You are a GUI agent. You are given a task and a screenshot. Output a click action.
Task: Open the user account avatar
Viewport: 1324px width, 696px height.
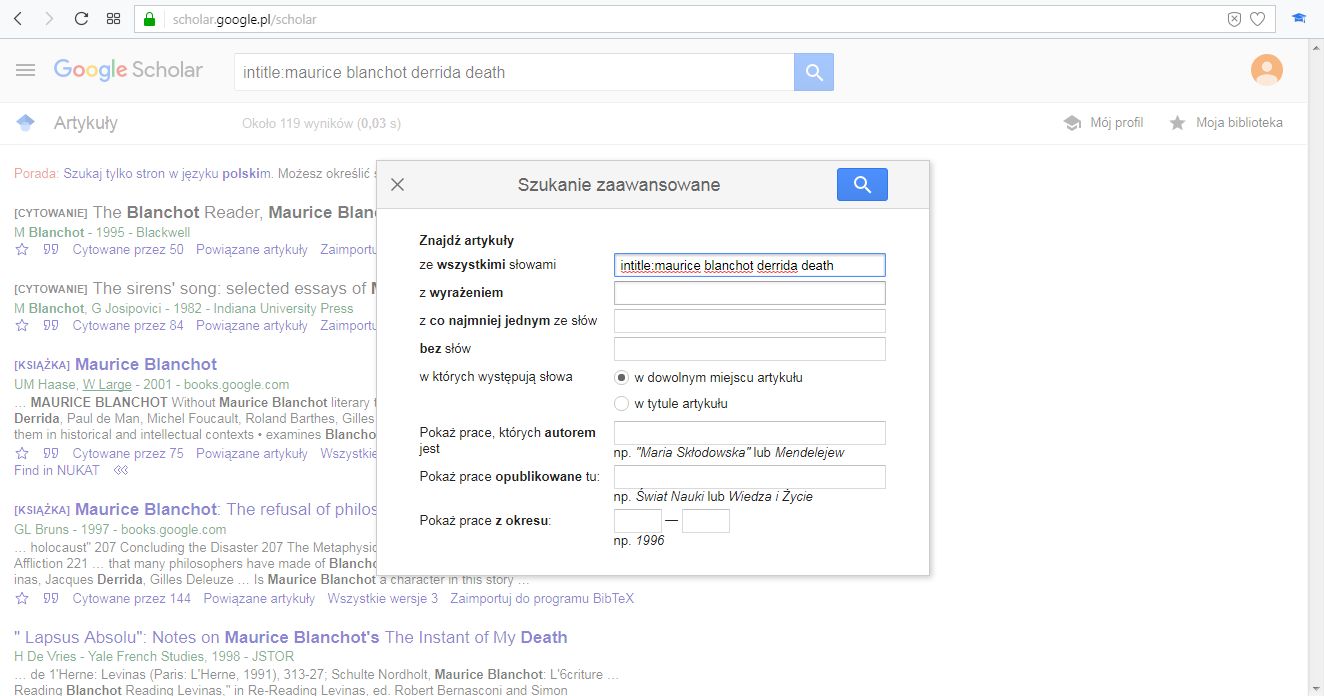[x=1267, y=70]
